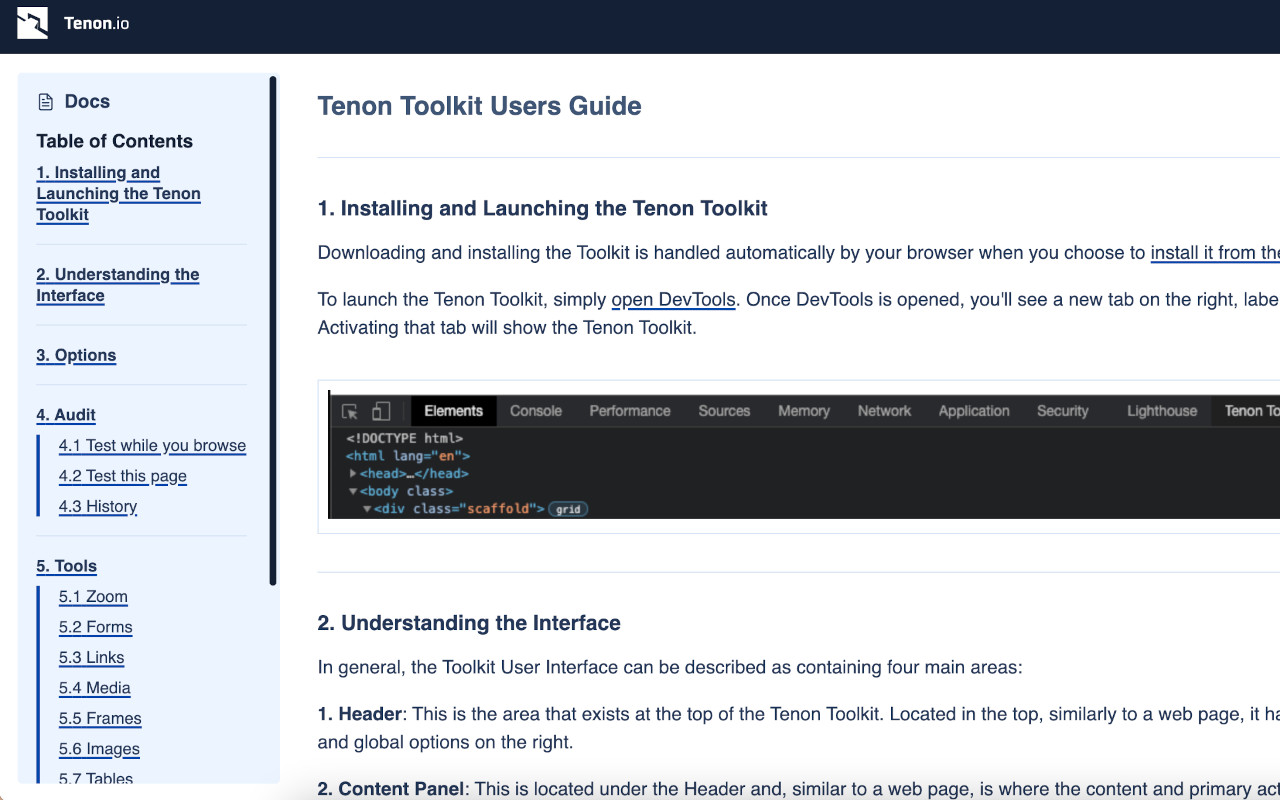Click the '2. Understanding the Interface' content heading
The width and height of the screenshot is (1280, 800).
tap(469, 623)
